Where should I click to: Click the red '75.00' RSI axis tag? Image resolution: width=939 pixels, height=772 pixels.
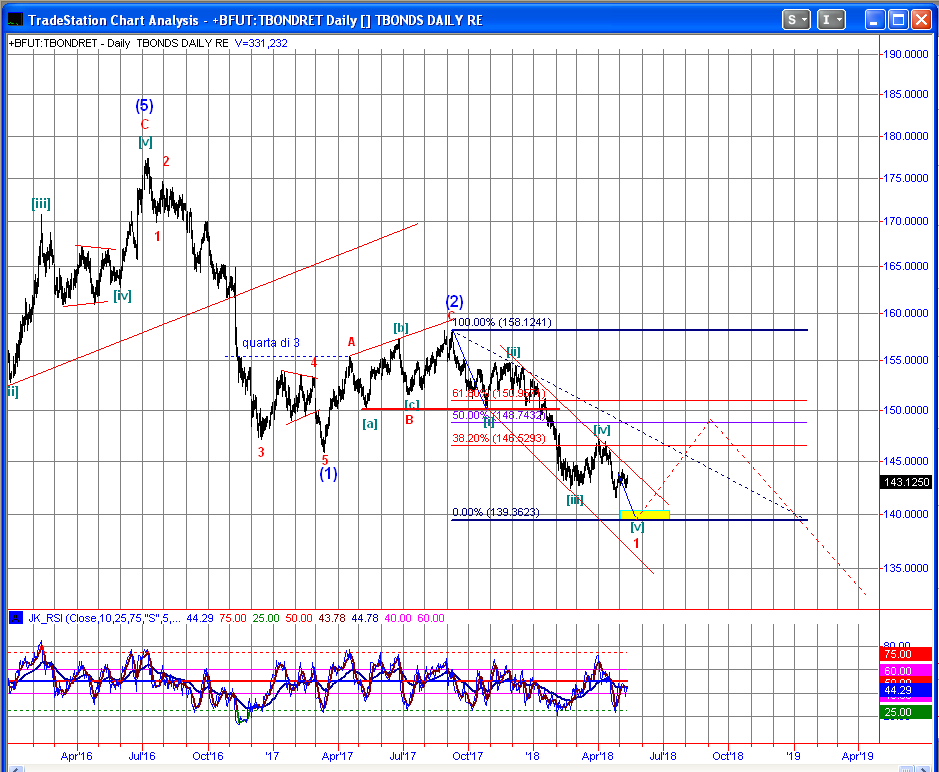[907, 655]
